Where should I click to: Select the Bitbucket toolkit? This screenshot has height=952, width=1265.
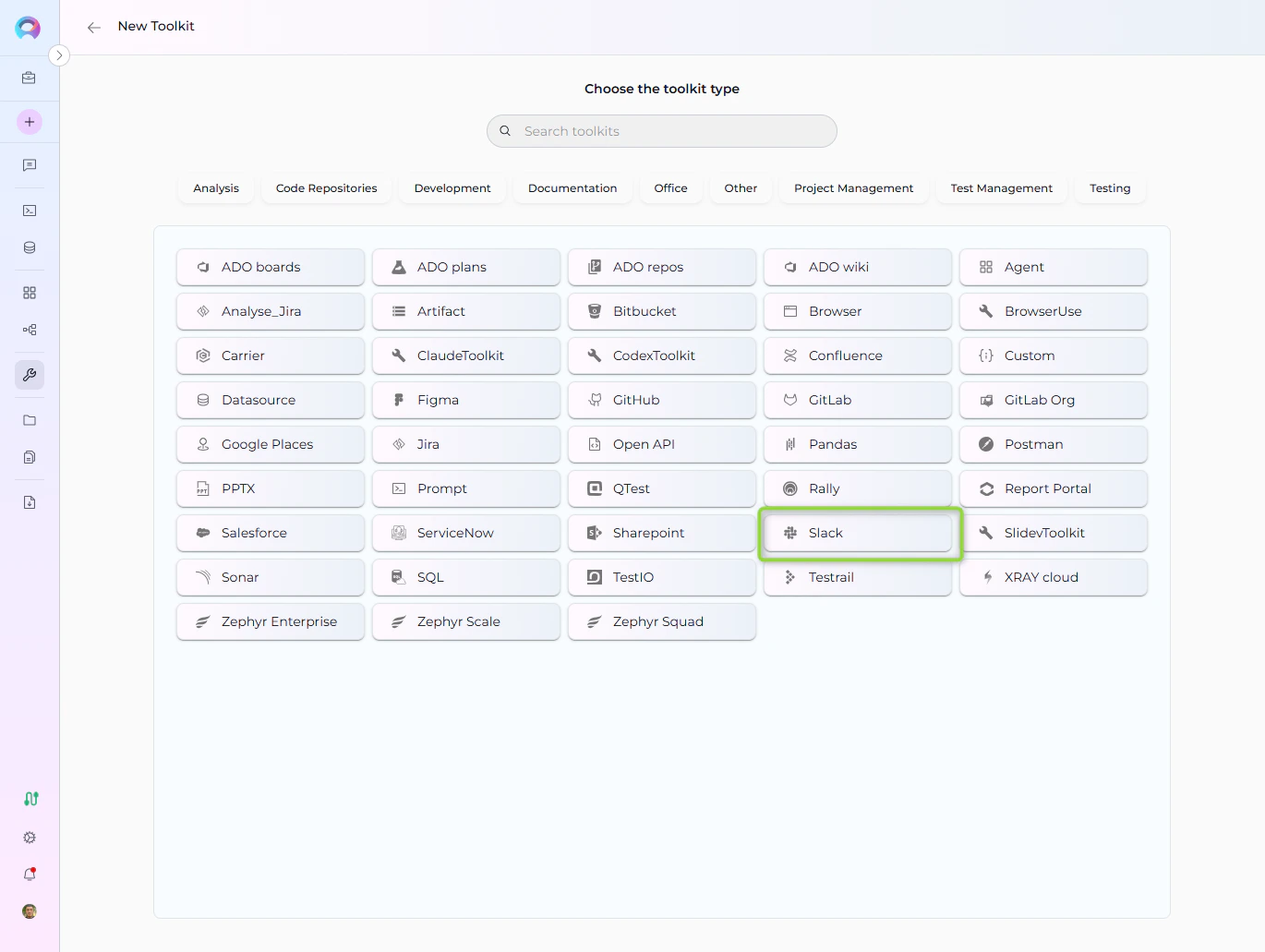click(x=662, y=311)
